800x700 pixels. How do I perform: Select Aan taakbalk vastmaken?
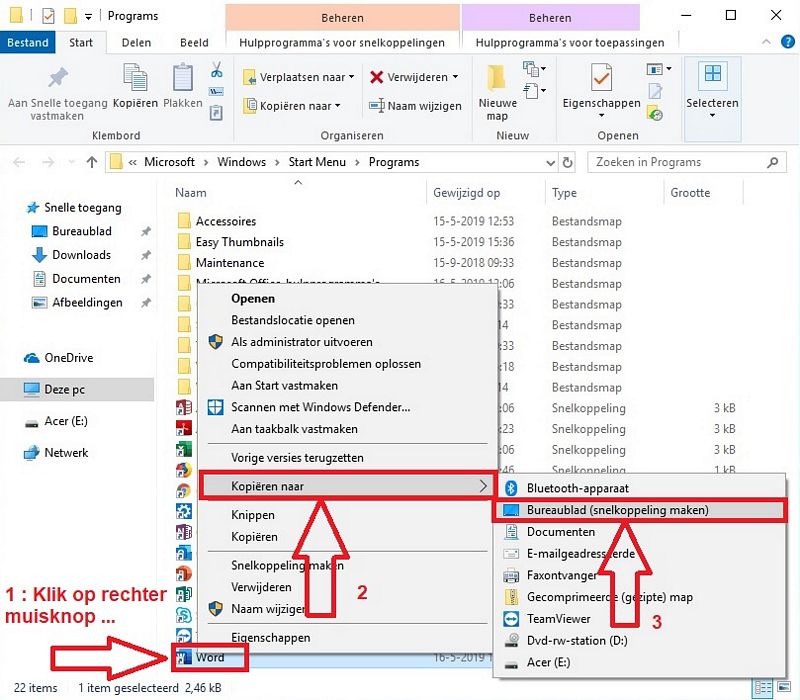348,429
